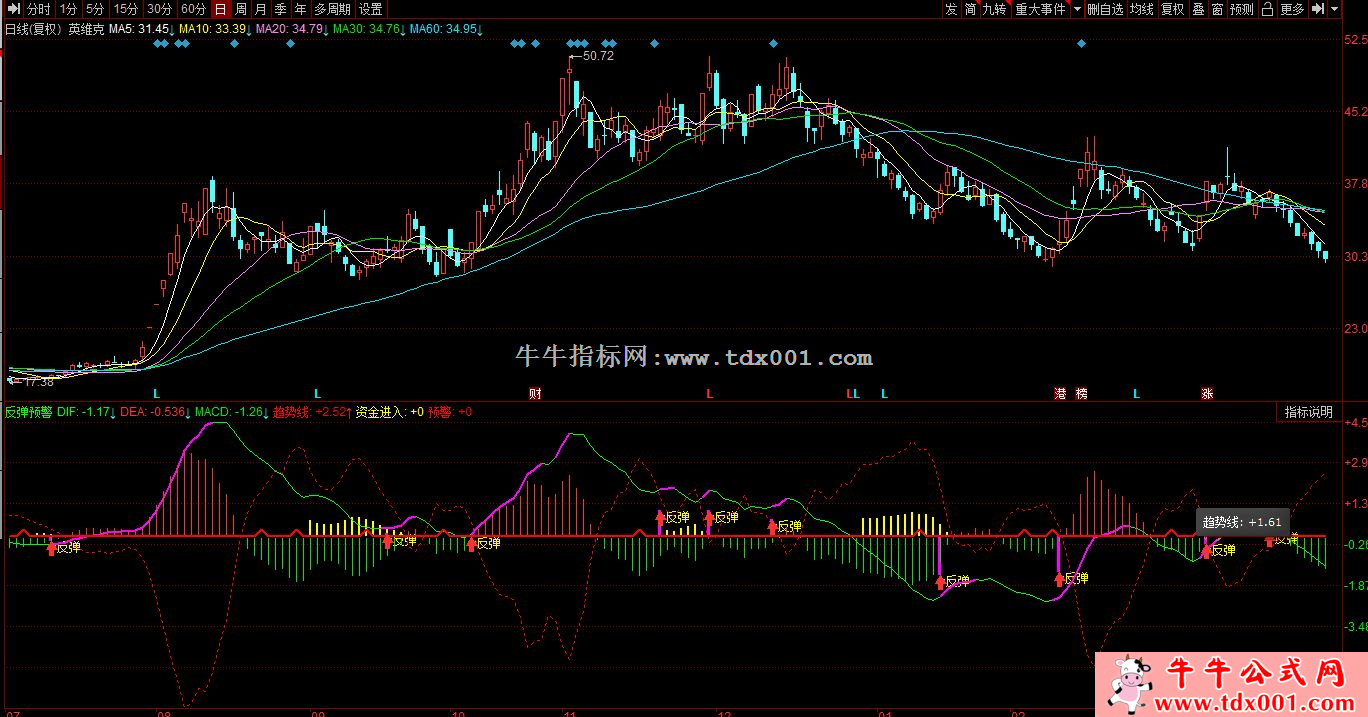The width and height of the screenshot is (1368, 717).
Task: Click the 52.5 price axis label
Action: (1355, 40)
